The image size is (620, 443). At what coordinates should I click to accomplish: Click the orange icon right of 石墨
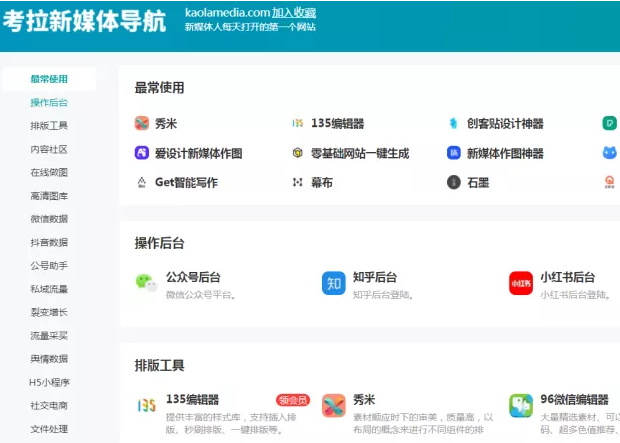point(609,182)
